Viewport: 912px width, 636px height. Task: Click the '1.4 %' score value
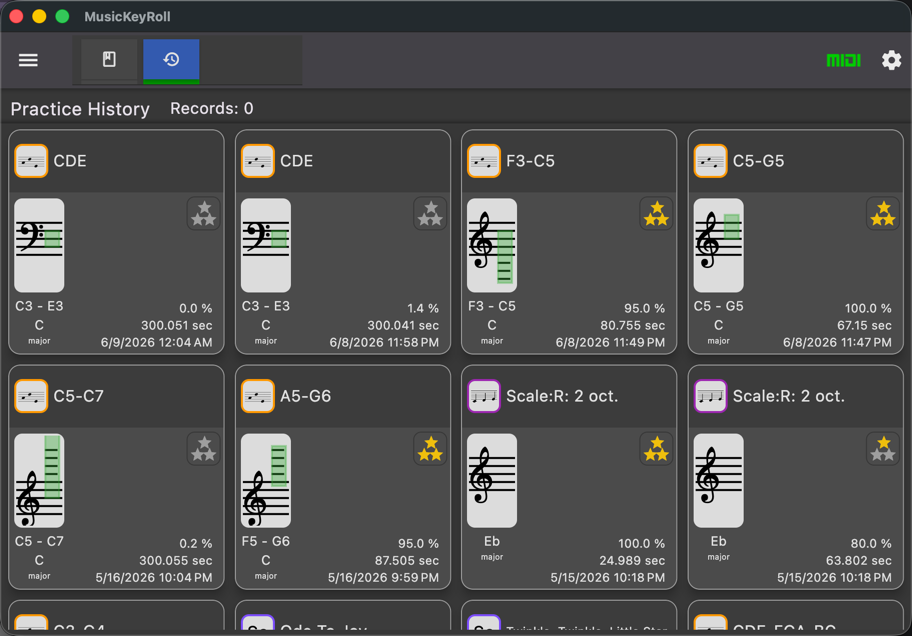(423, 308)
